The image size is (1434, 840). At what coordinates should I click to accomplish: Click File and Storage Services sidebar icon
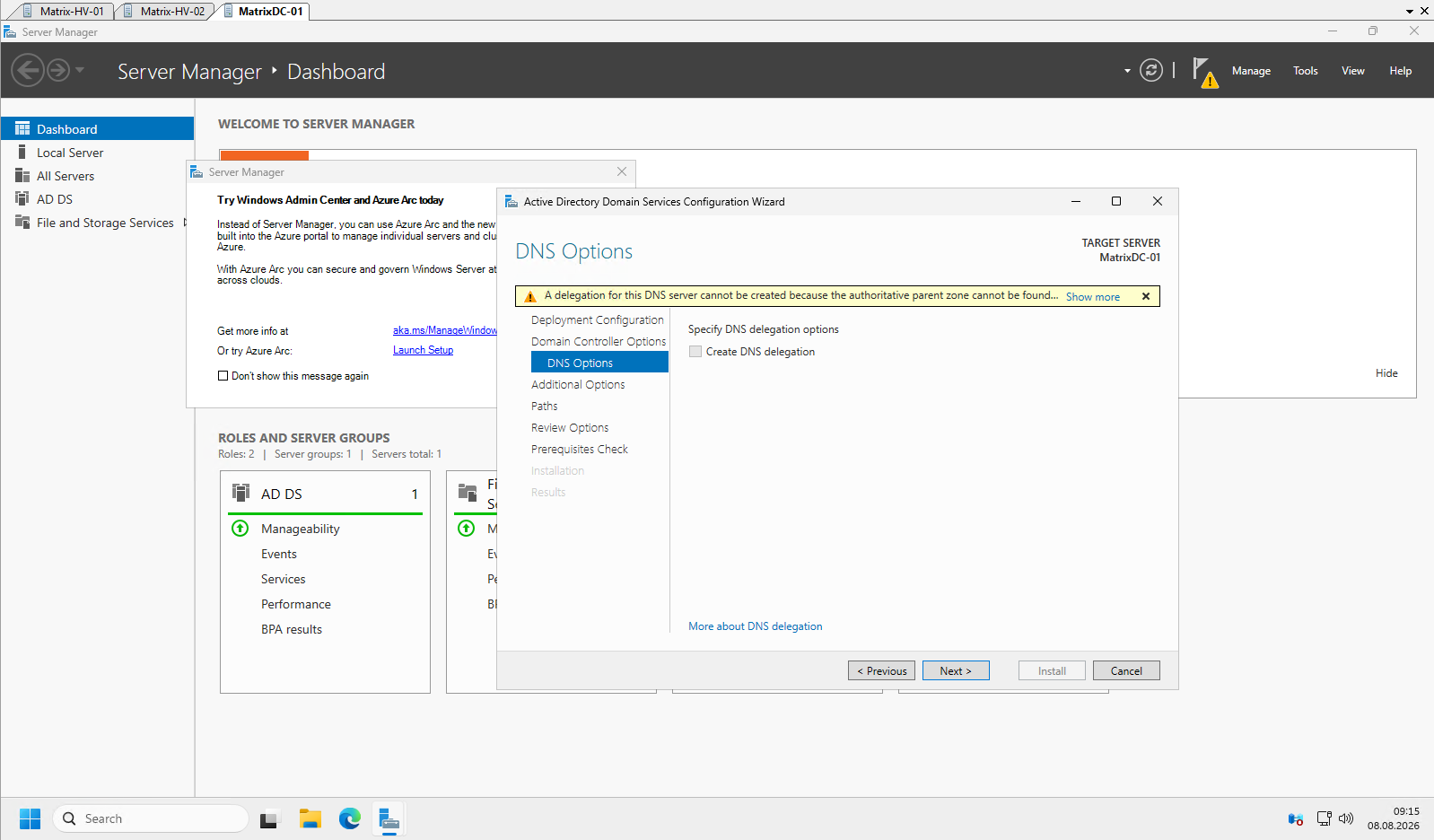[x=22, y=223]
